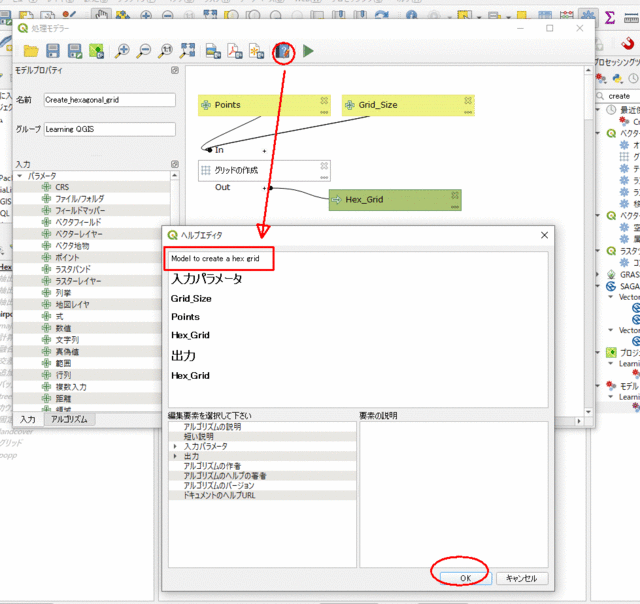Edit the Points input via its dots

324,112
